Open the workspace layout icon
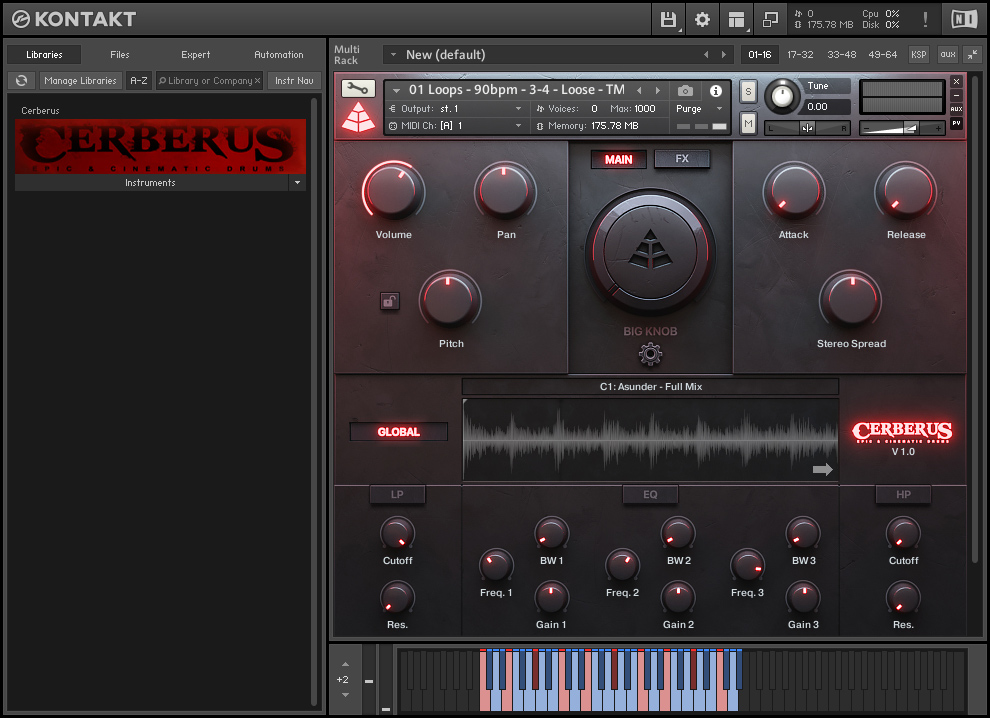Viewport: 990px width, 718px height. 736,20
